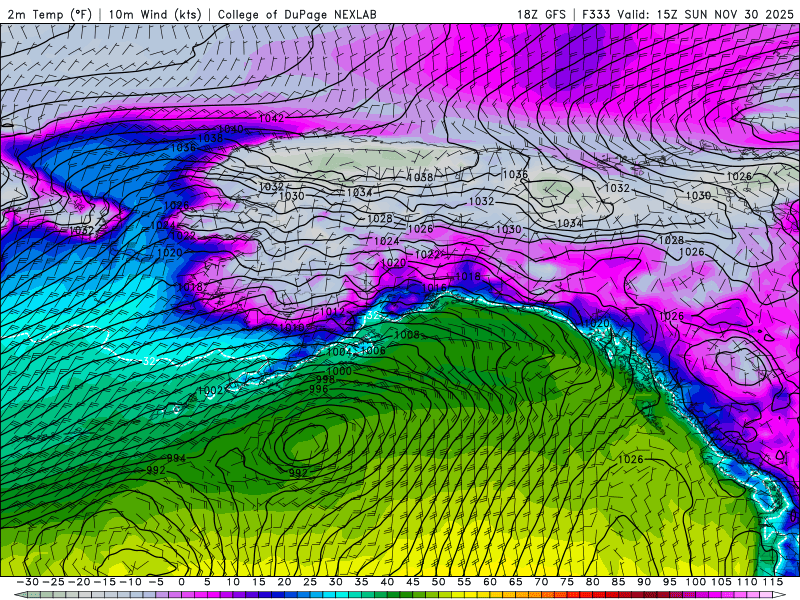Click the 100 legend tick
Screen dimensions: 800x600
pyautogui.click(x=696, y=582)
